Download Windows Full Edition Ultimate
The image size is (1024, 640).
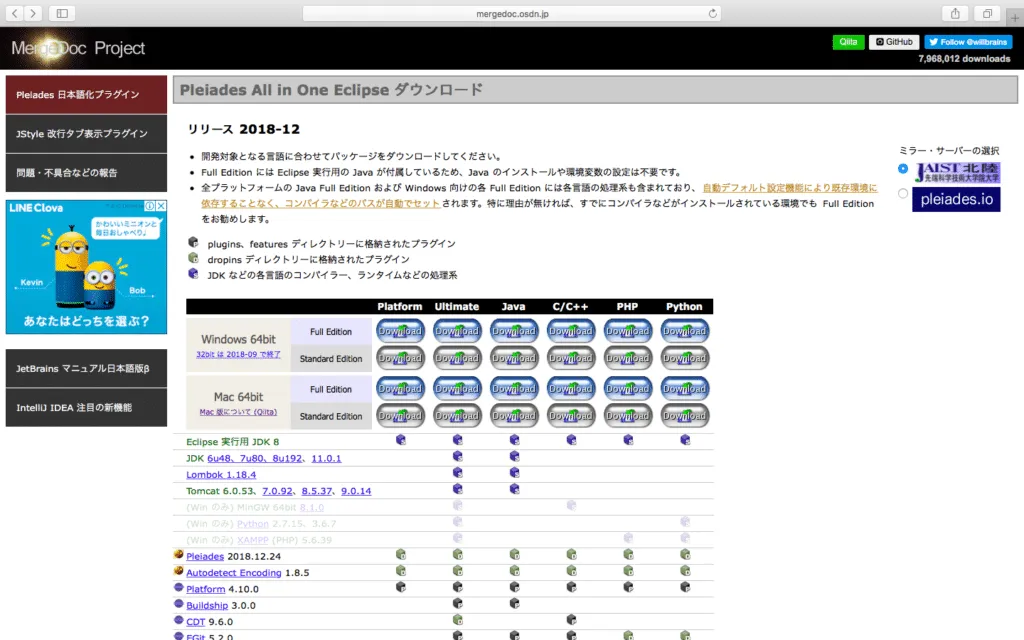tap(457, 331)
